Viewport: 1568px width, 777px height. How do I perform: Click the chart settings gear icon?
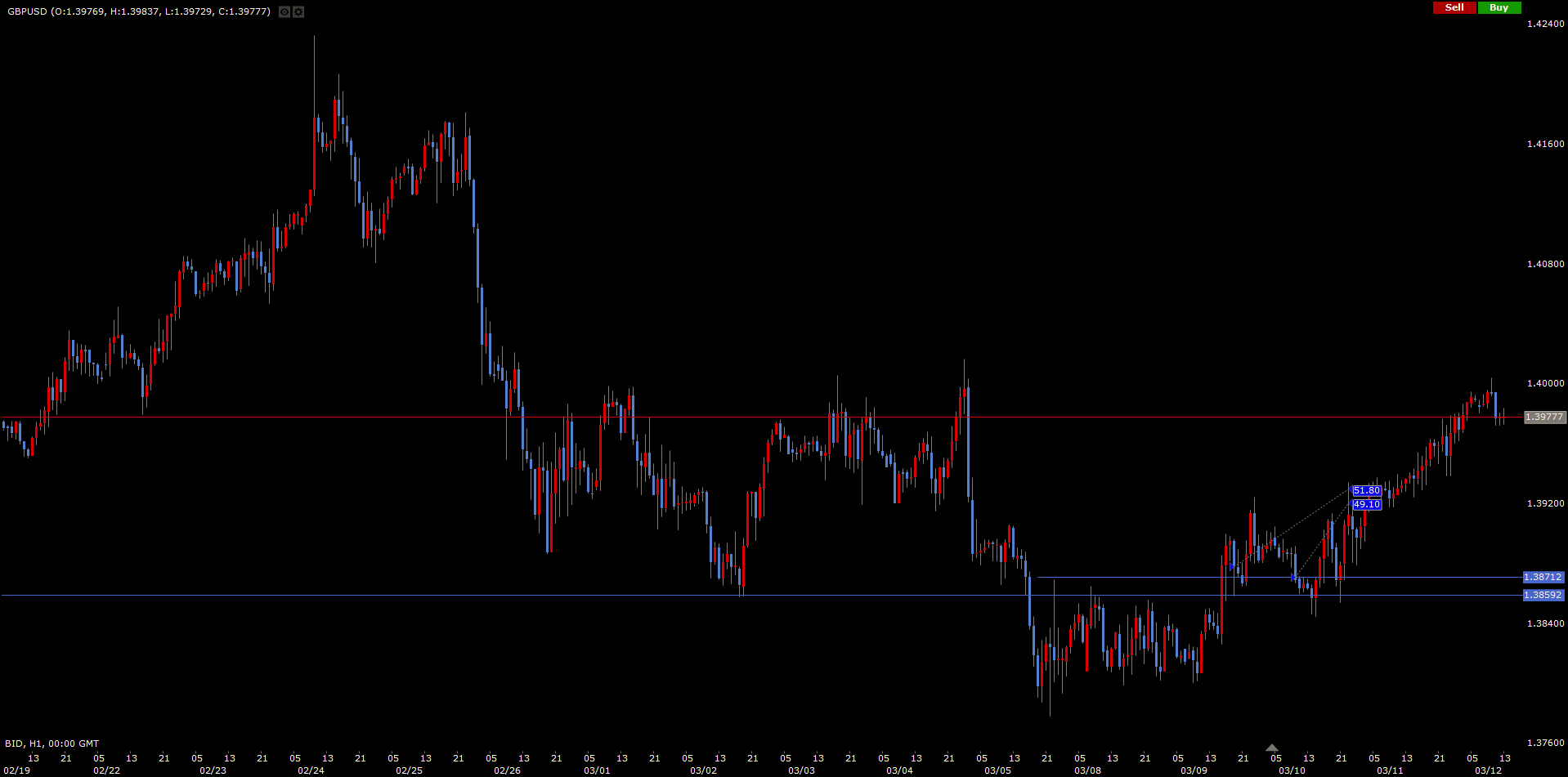[298, 11]
